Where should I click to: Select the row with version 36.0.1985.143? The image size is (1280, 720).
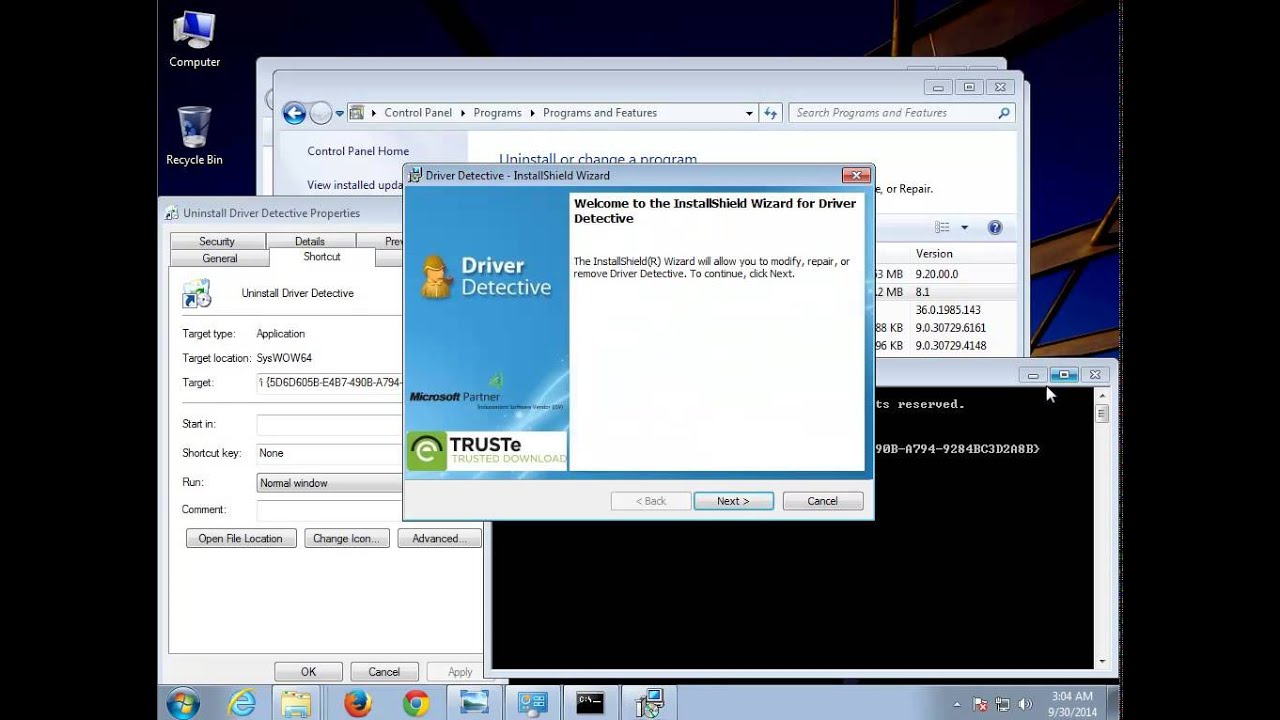944,310
